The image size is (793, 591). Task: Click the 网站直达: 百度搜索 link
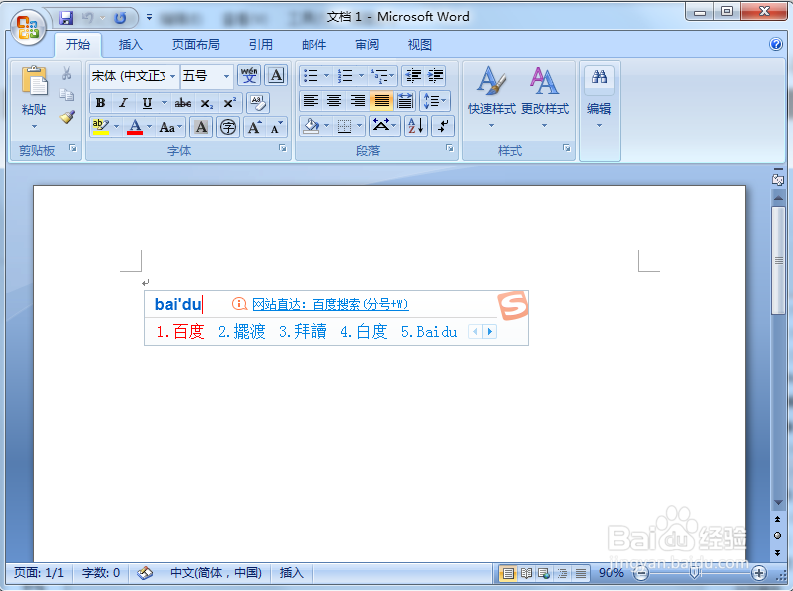pos(330,304)
